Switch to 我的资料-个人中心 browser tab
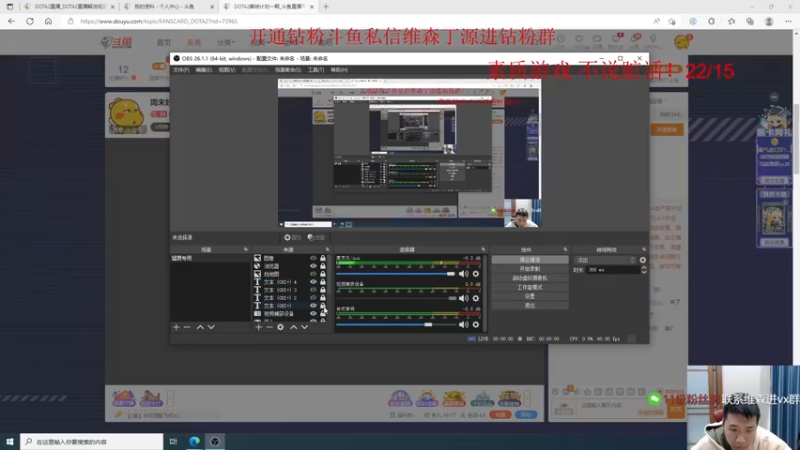Viewport: 800px width, 450px height. click(x=168, y=7)
